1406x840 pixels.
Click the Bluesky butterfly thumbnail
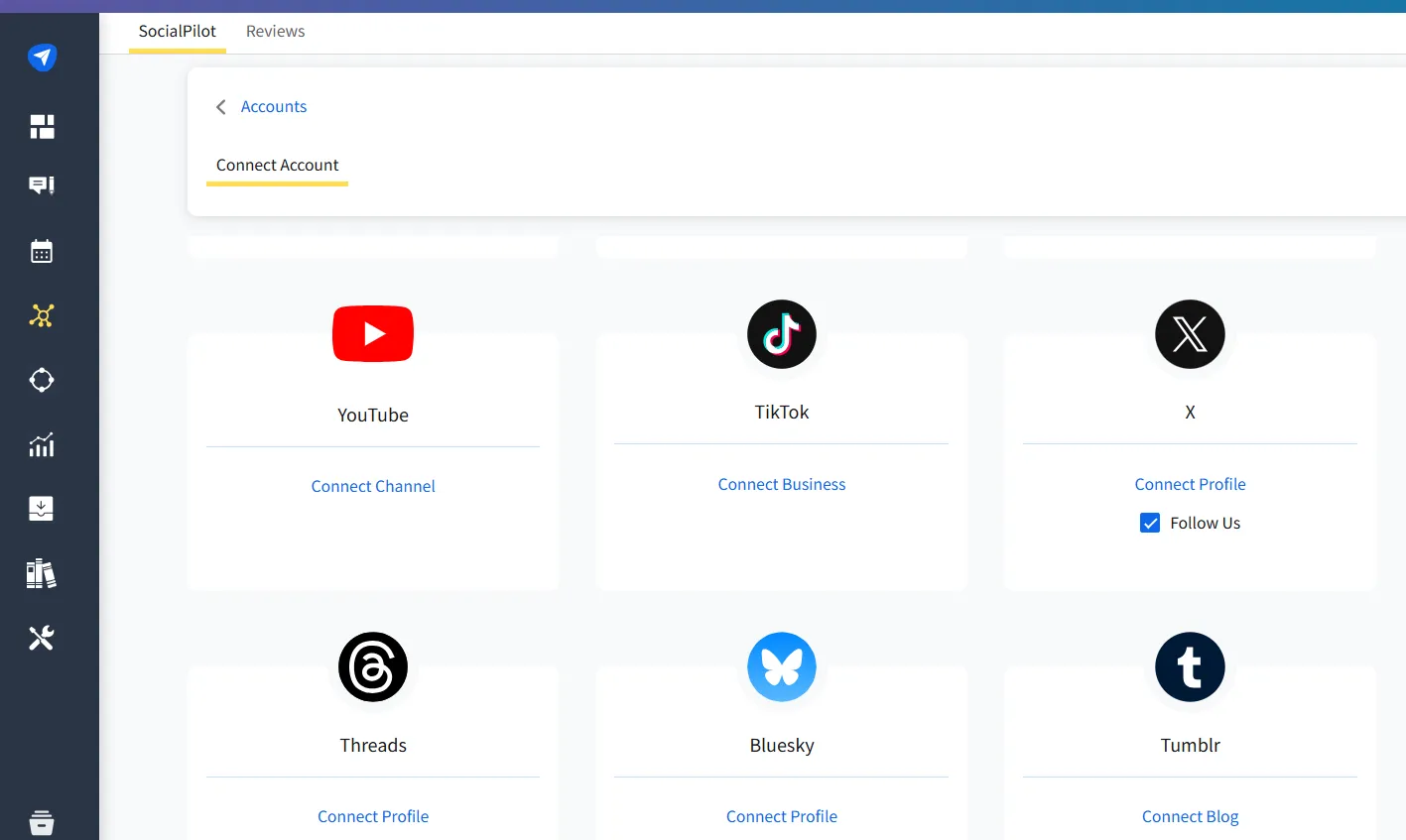781,666
